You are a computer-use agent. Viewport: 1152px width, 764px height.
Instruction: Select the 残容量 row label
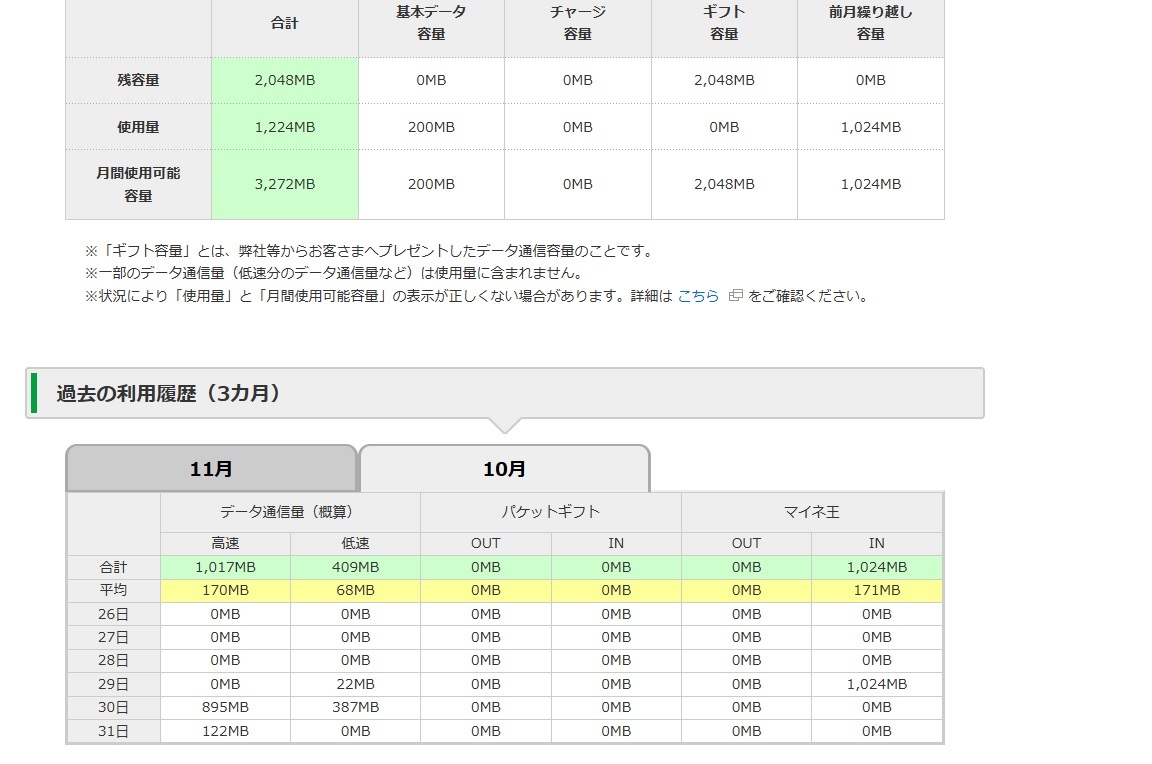(138, 80)
